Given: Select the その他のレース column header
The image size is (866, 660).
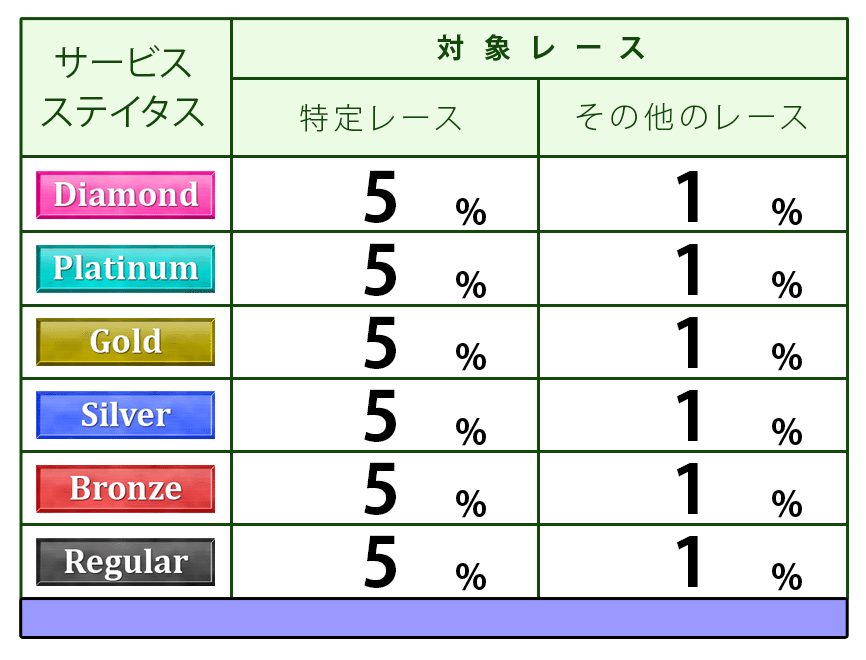Looking at the screenshot, I should [692, 118].
